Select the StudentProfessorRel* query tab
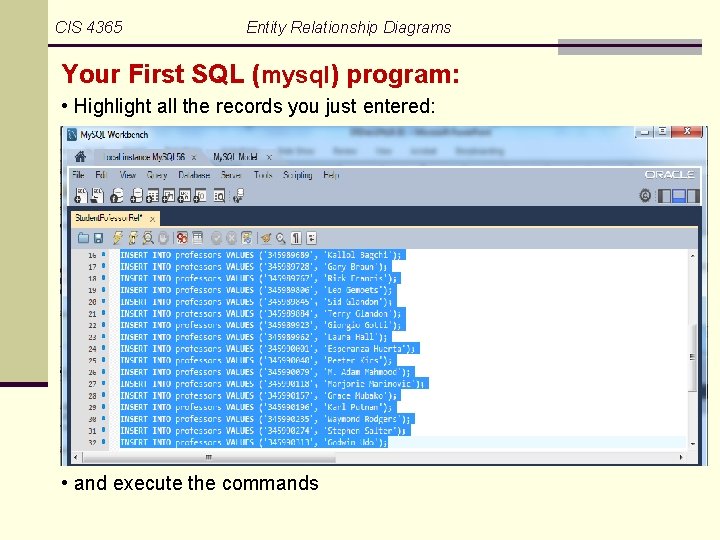720x540 pixels. [x=109, y=218]
